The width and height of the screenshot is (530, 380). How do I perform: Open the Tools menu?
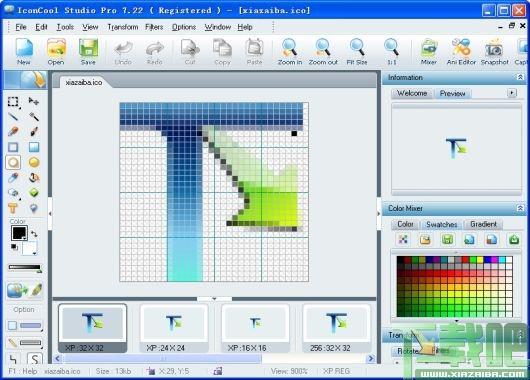tap(65, 27)
